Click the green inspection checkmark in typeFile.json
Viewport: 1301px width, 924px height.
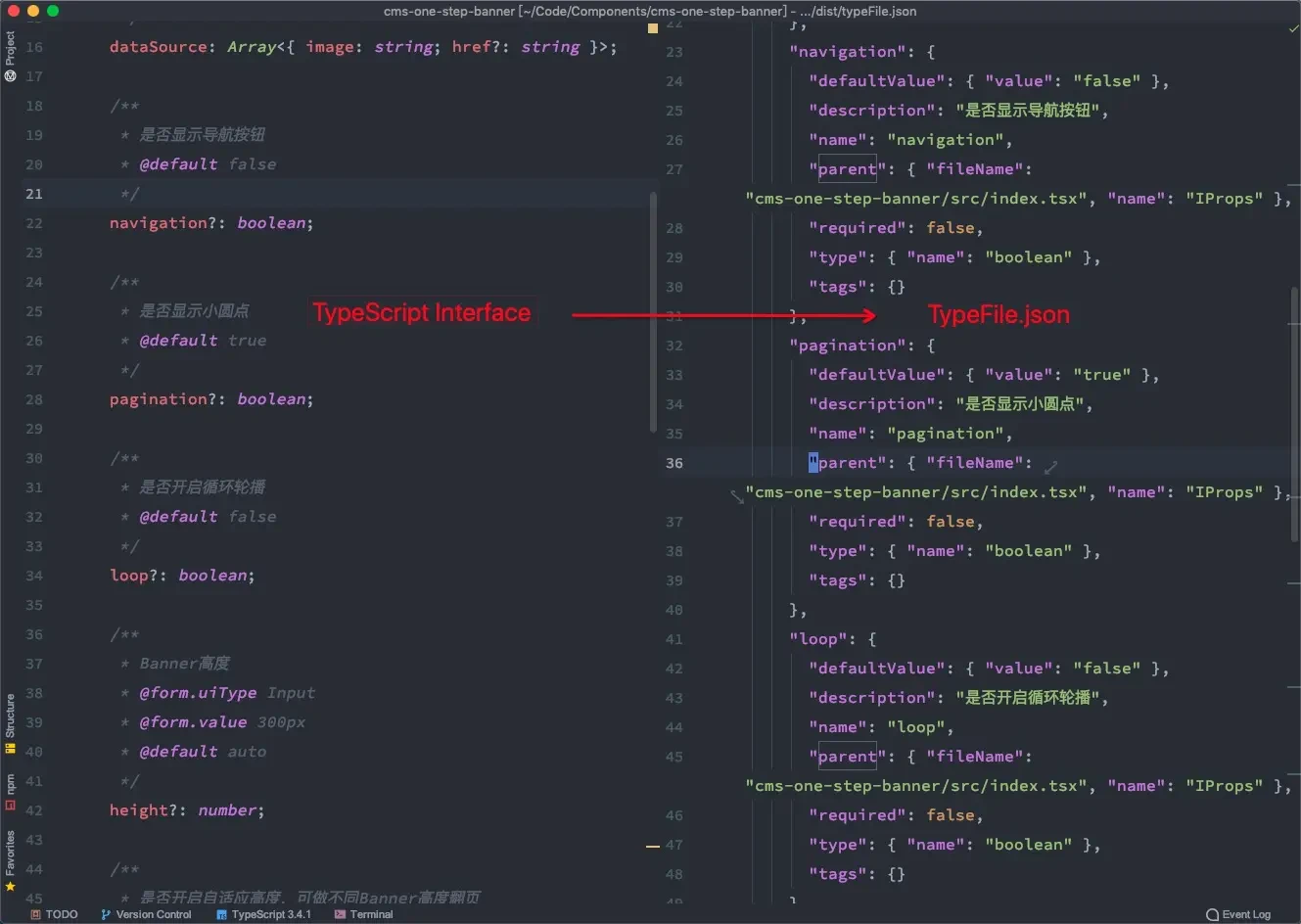[1293, 28]
